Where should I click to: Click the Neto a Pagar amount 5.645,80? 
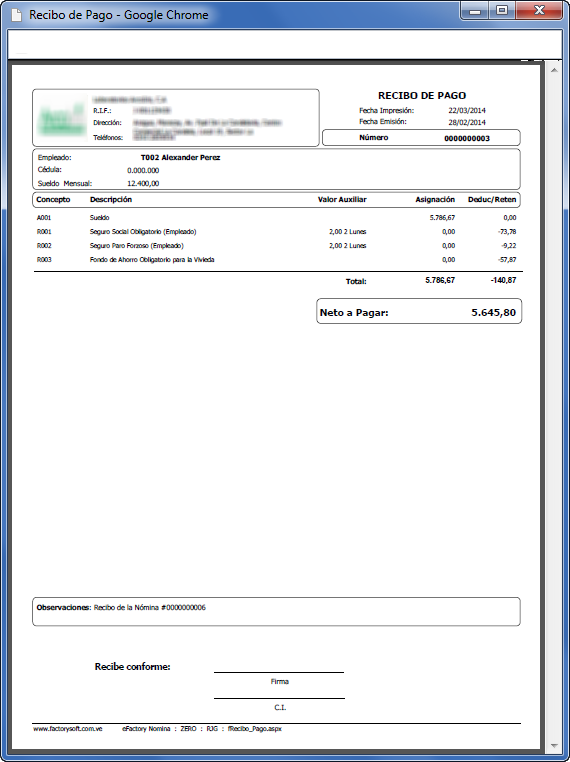pos(493,312)
